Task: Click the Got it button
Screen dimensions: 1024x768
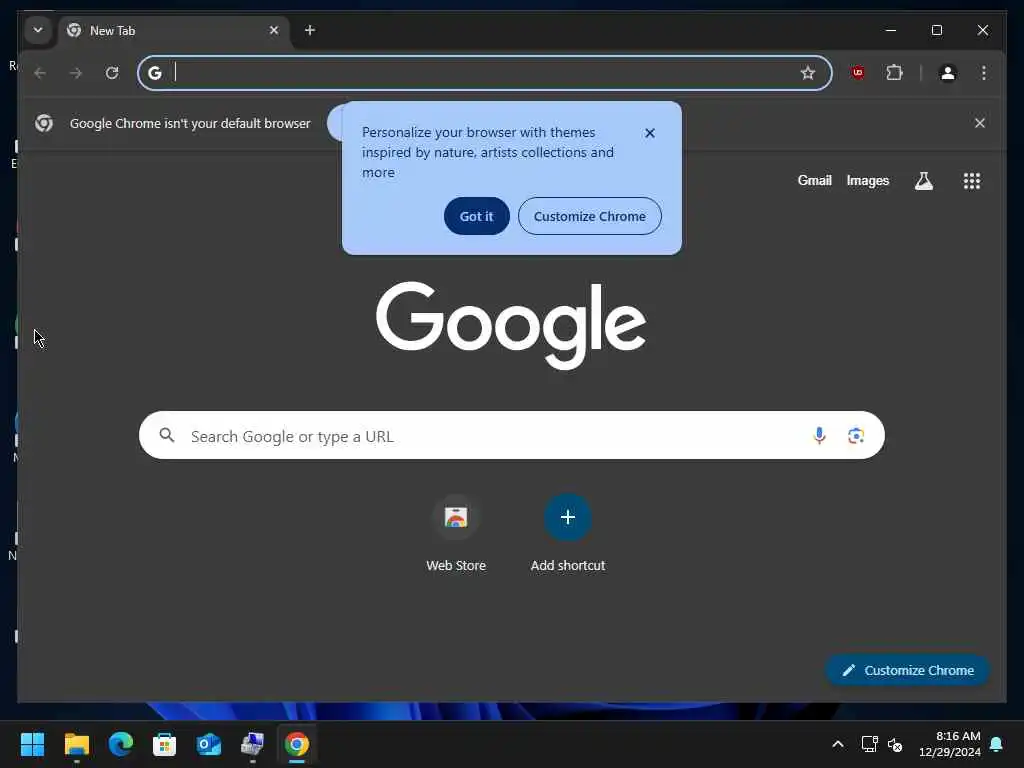Action: 477,216
